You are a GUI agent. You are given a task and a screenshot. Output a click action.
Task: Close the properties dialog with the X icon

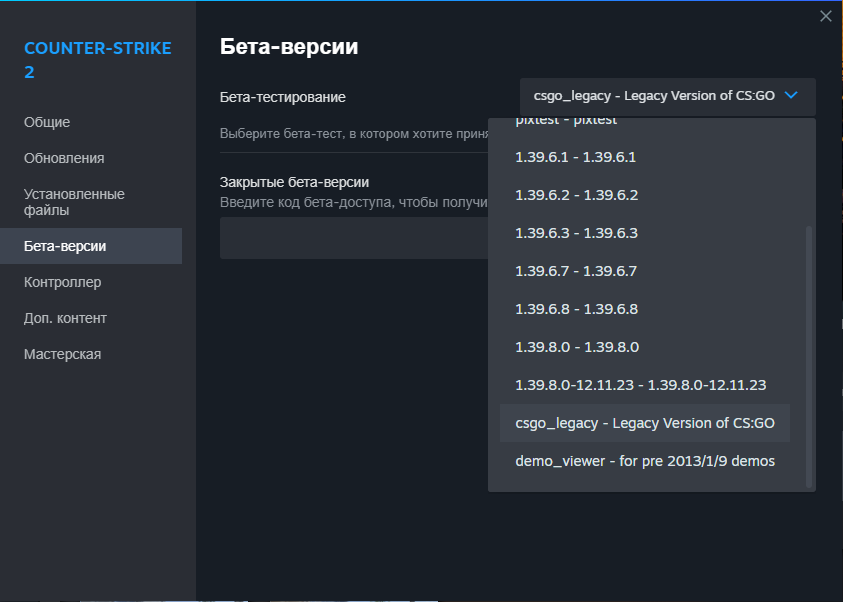(826, 16)
